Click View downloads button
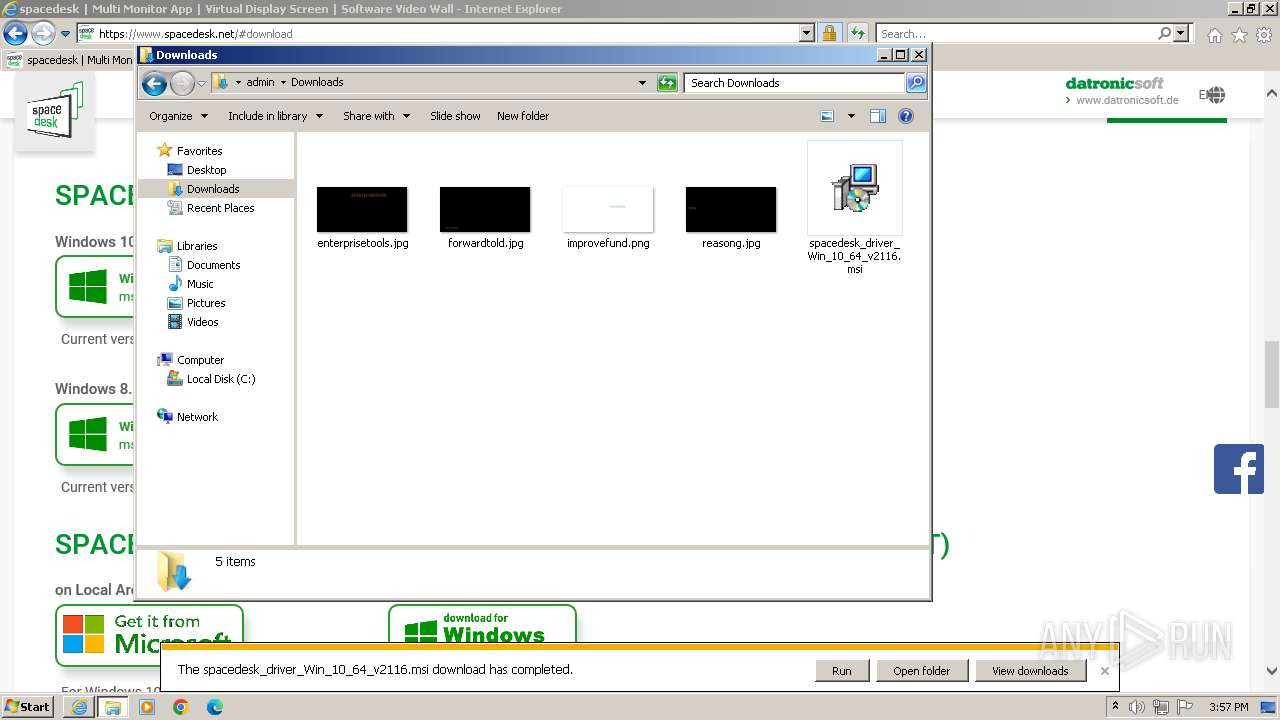This screenshot has width=1280, height=720. [1030, 671]
